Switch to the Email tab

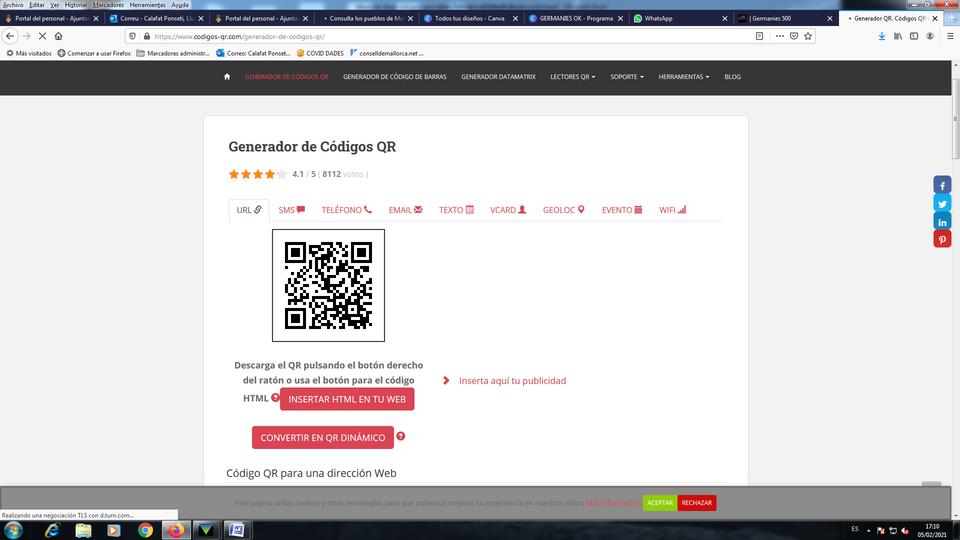(405, 210)
